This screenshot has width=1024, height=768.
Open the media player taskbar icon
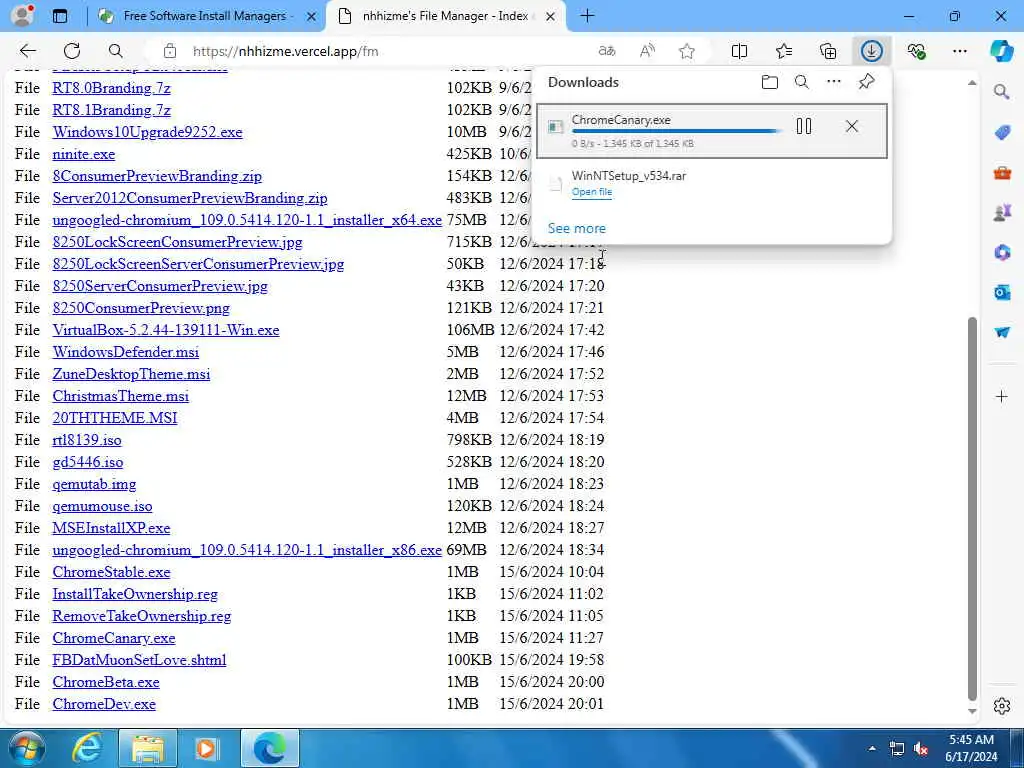point(207,748)
